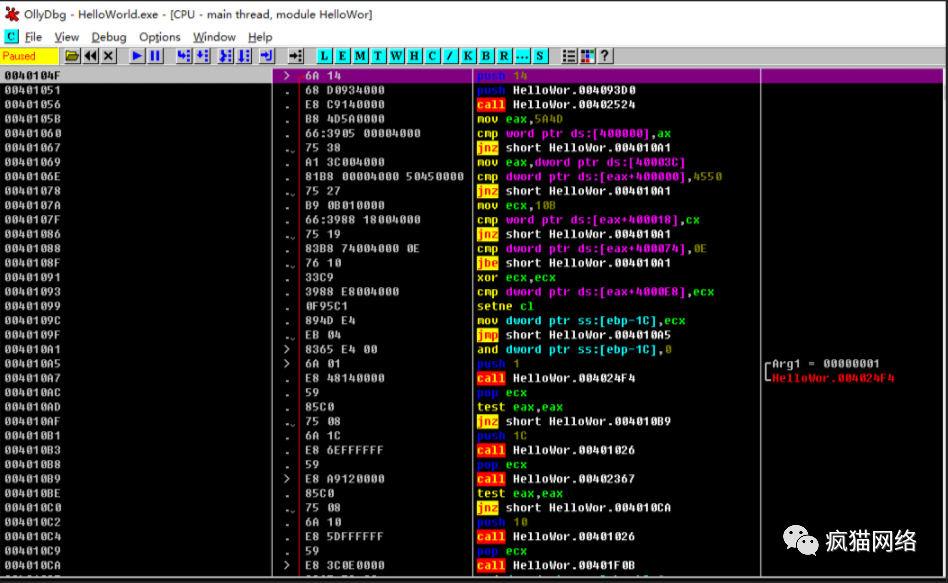Select the highlighted row at address 0040104F
This screenshot has width=948, height=583.
click(472, 76)
